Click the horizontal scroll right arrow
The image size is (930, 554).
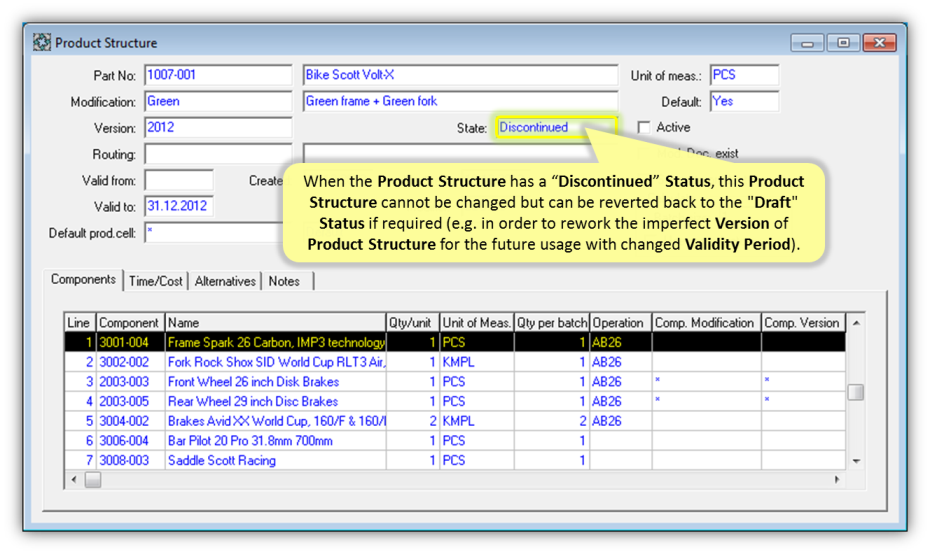point(837,479)
